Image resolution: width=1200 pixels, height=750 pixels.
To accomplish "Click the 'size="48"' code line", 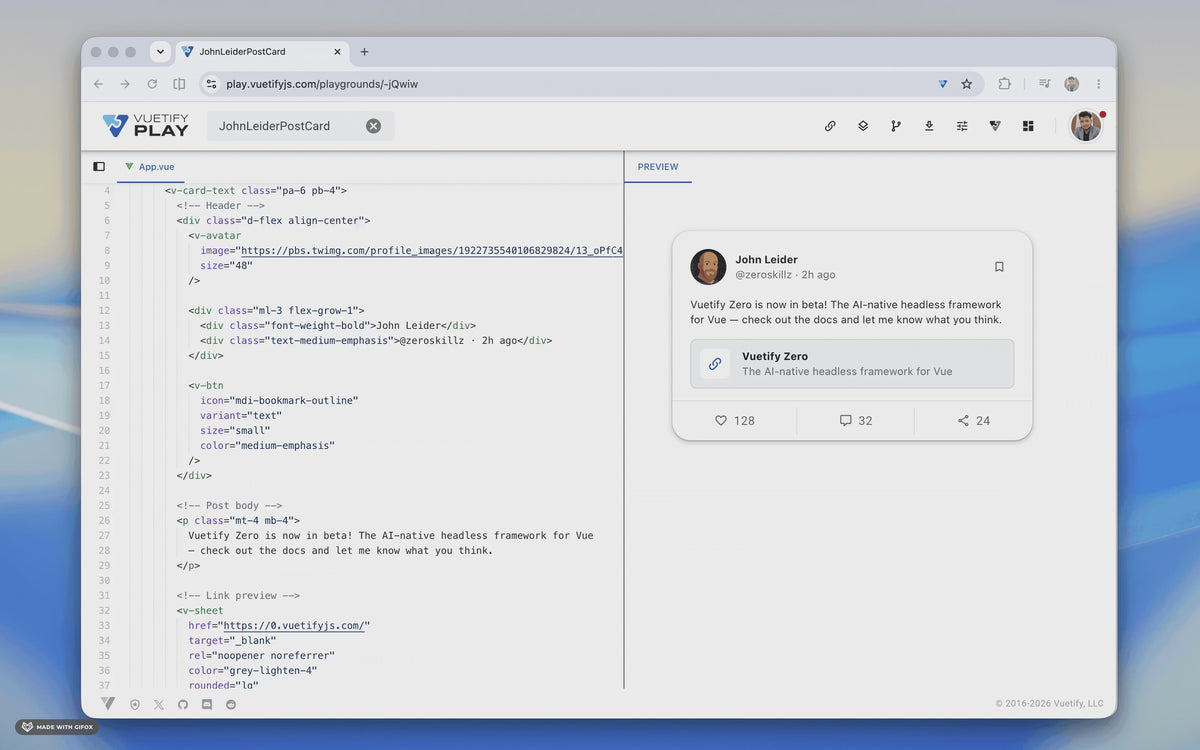I will tap(226, 266).
